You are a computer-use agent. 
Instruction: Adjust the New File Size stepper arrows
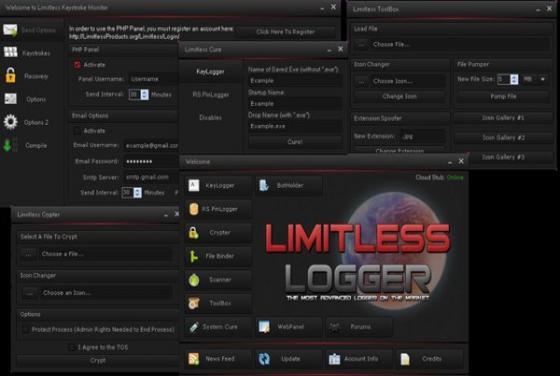(514, 79)
